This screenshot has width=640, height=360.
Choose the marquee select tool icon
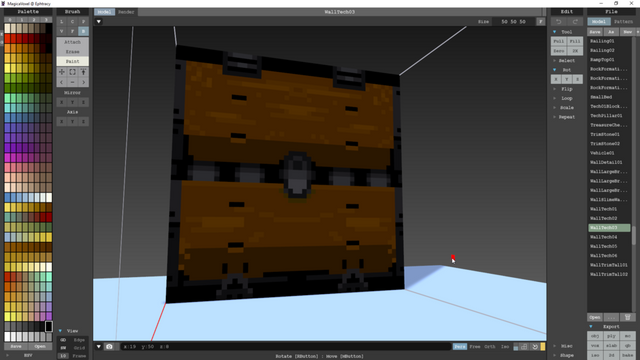[x=72, y=72]
